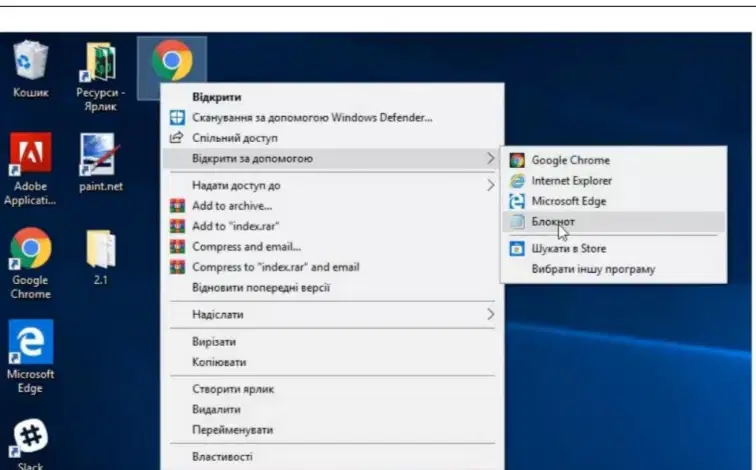
Task: Select Сканування за допомогою Windows Defender...
Action: (x=312, y=118)
